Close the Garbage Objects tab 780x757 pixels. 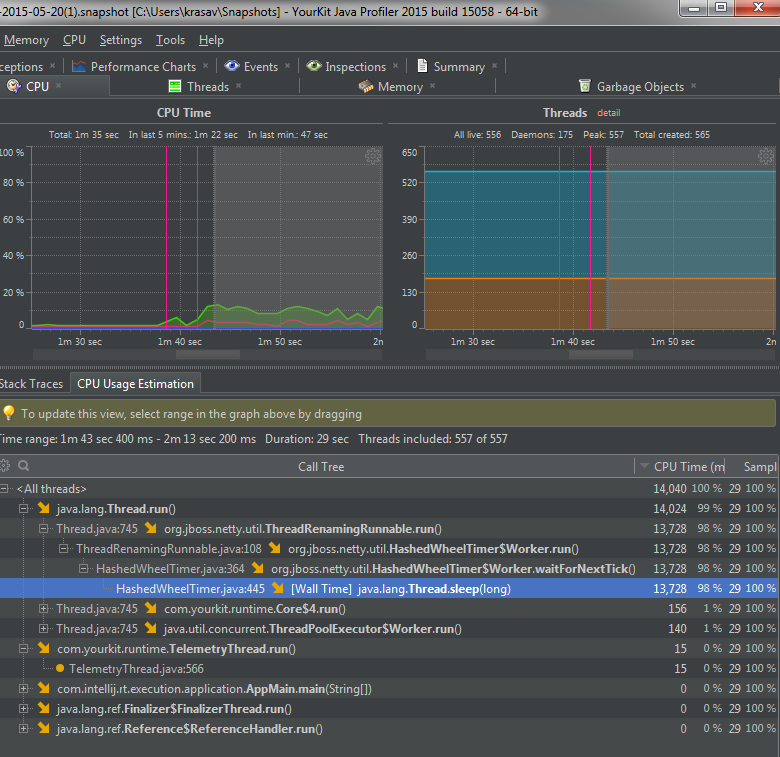(x=693, y=86)
